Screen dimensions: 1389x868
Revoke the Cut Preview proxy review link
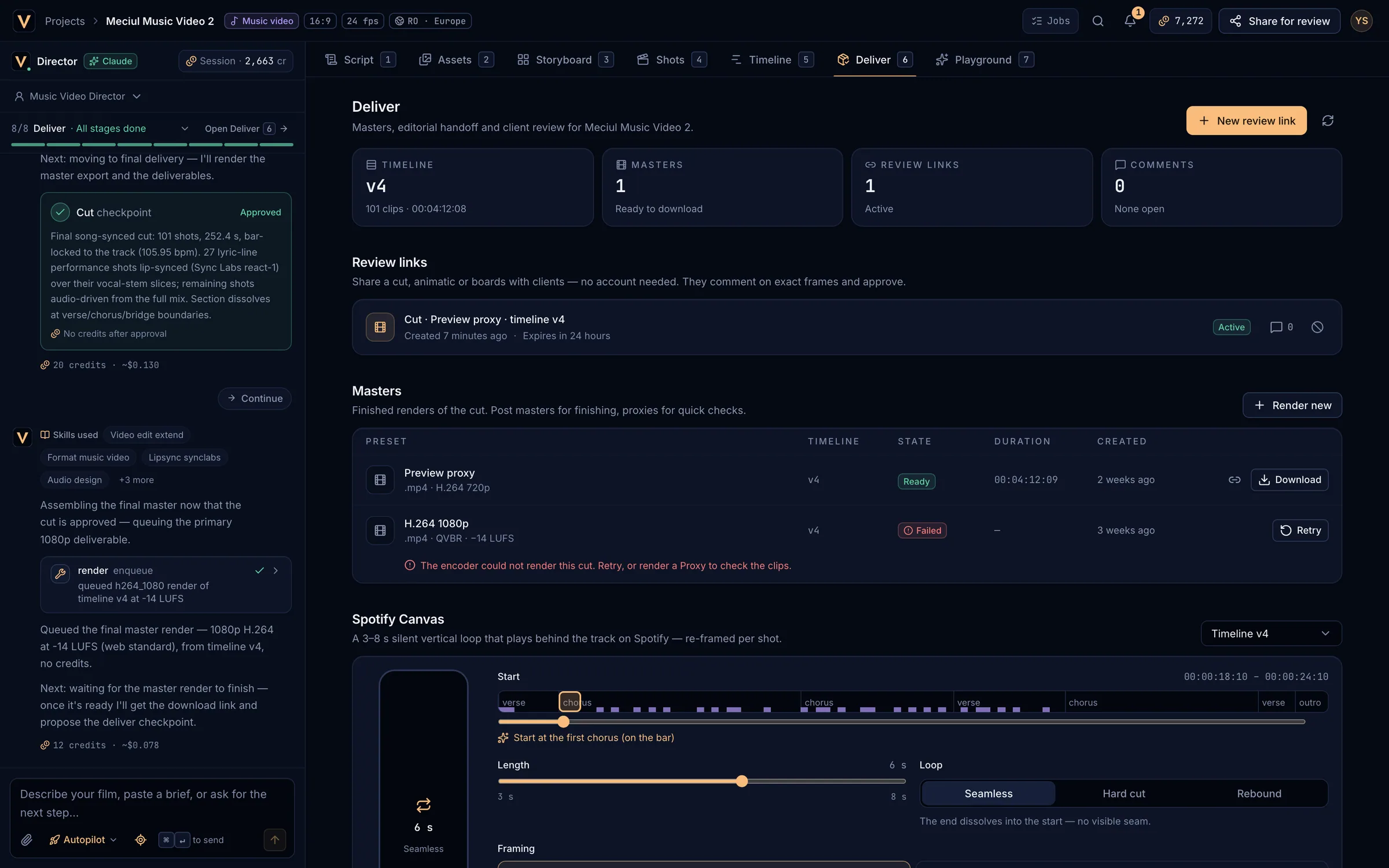[1317, 327]
